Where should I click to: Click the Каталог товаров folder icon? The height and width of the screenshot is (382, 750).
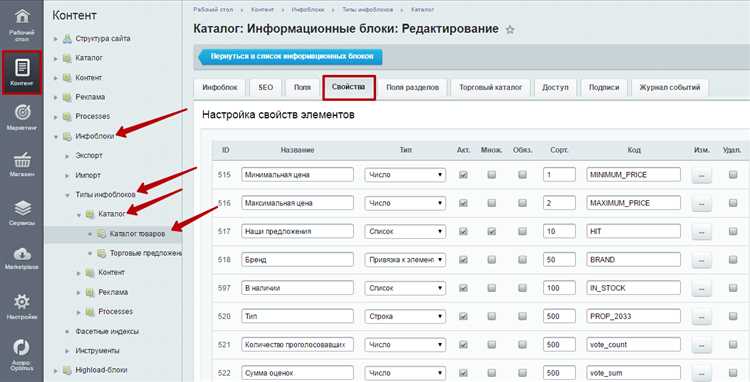[x=101, y=234]
